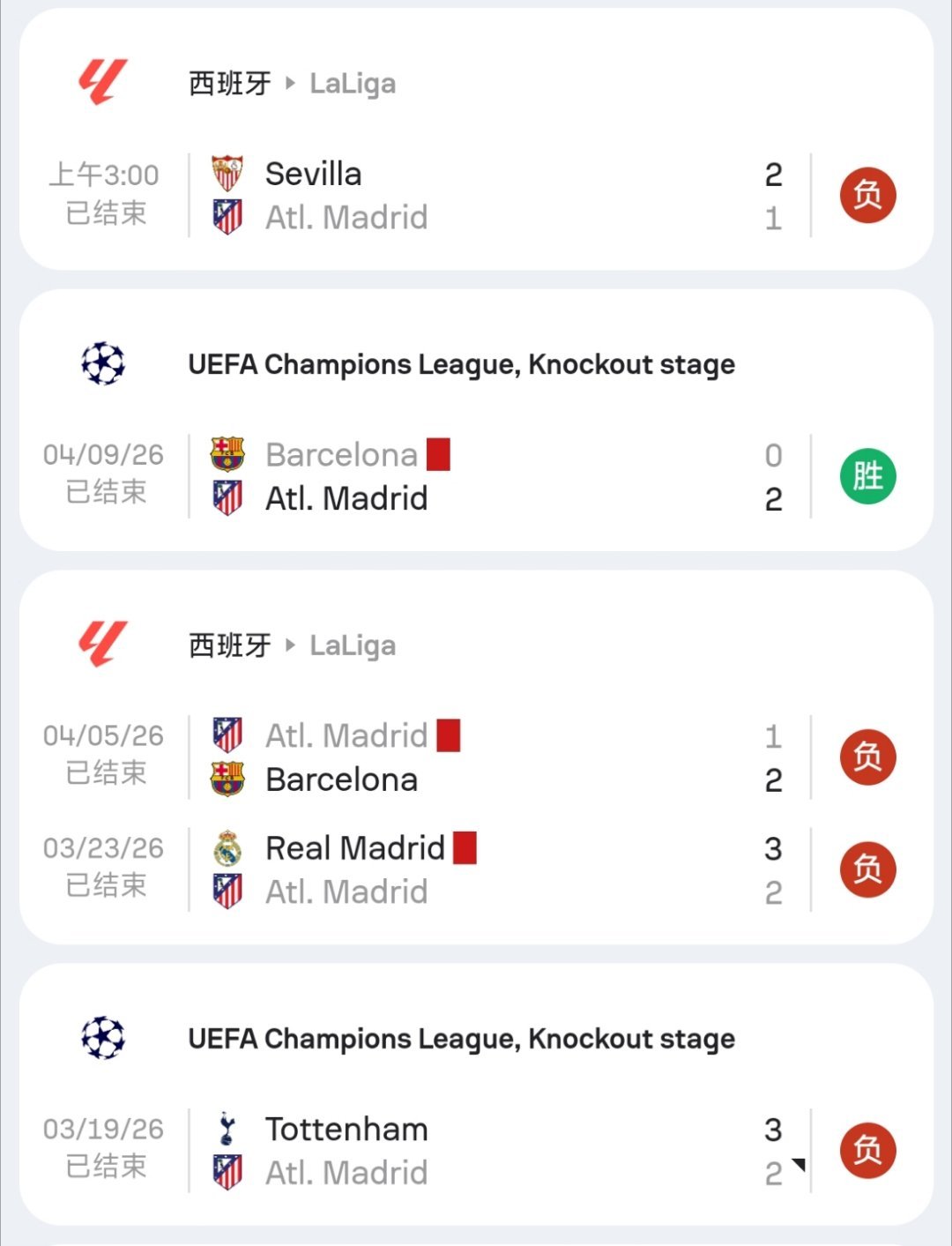This screenshot has width=952, height=1246.
Task: Tap the first Champions League ball icon
Action: 103,363
